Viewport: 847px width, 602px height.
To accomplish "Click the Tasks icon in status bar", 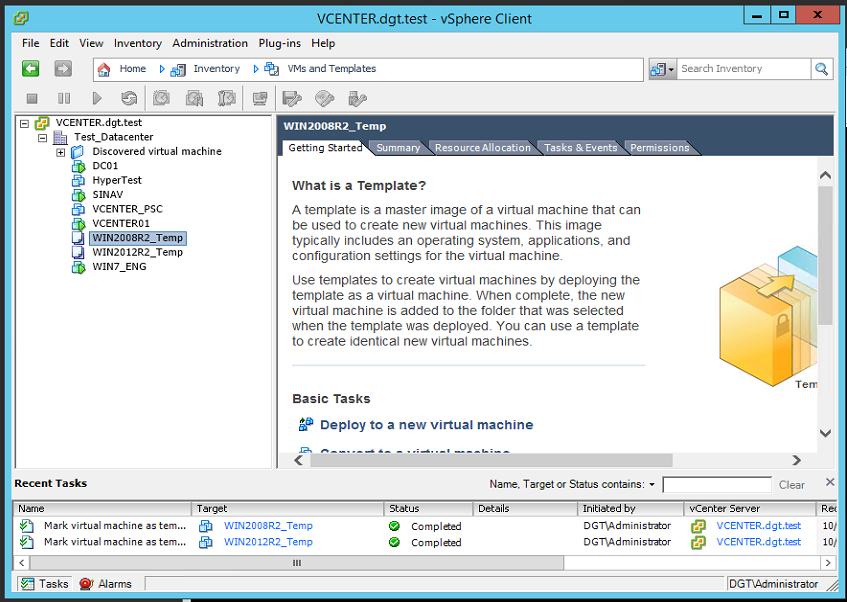I will (27, 584).
